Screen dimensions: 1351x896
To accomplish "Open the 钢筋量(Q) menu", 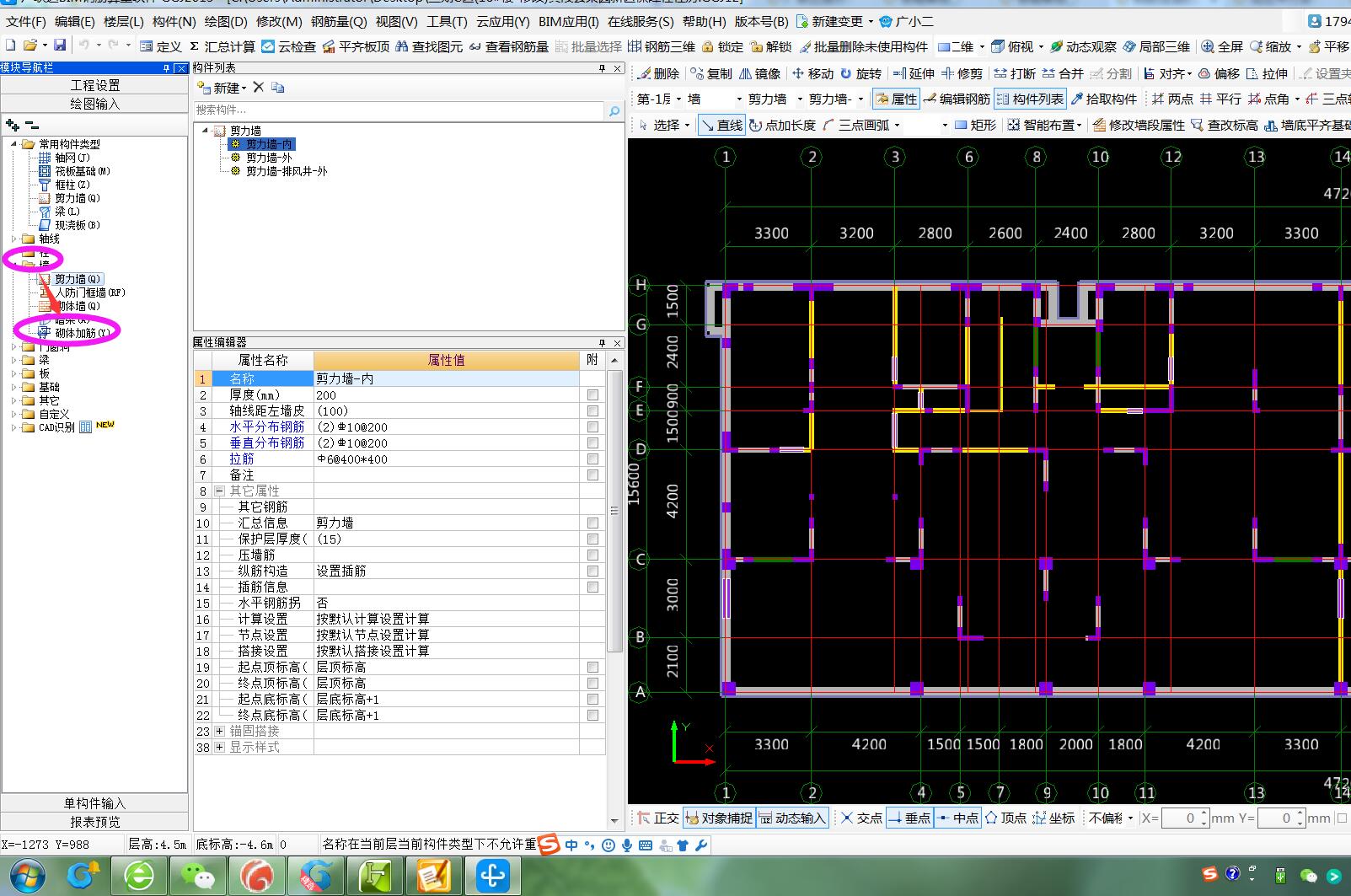I will tap(339, 21).
